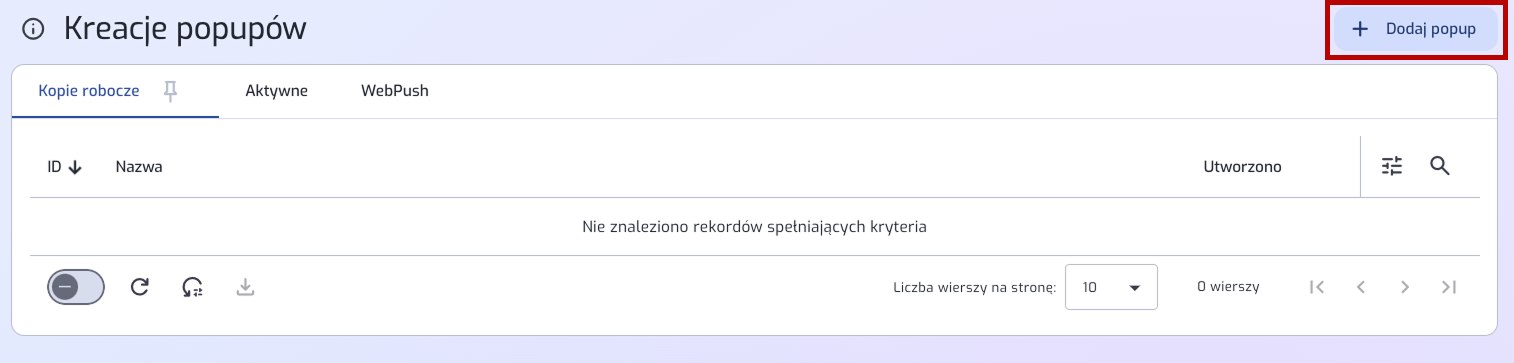This screenshot has width=1514, height=363.
Task: Switch to the Aktywne tab
Action: pos(276,91)
